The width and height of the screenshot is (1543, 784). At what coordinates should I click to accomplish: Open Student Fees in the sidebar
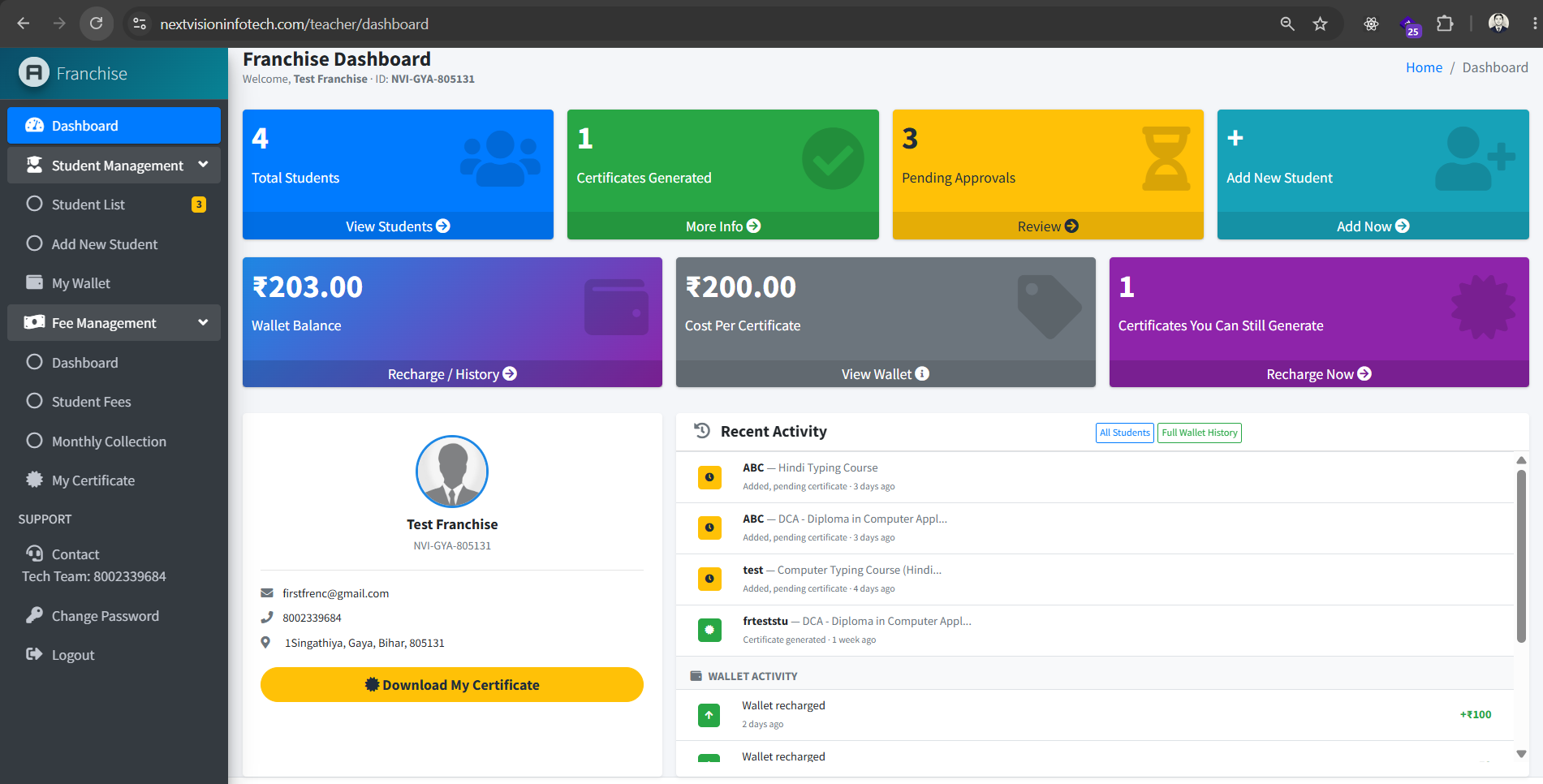114,402
